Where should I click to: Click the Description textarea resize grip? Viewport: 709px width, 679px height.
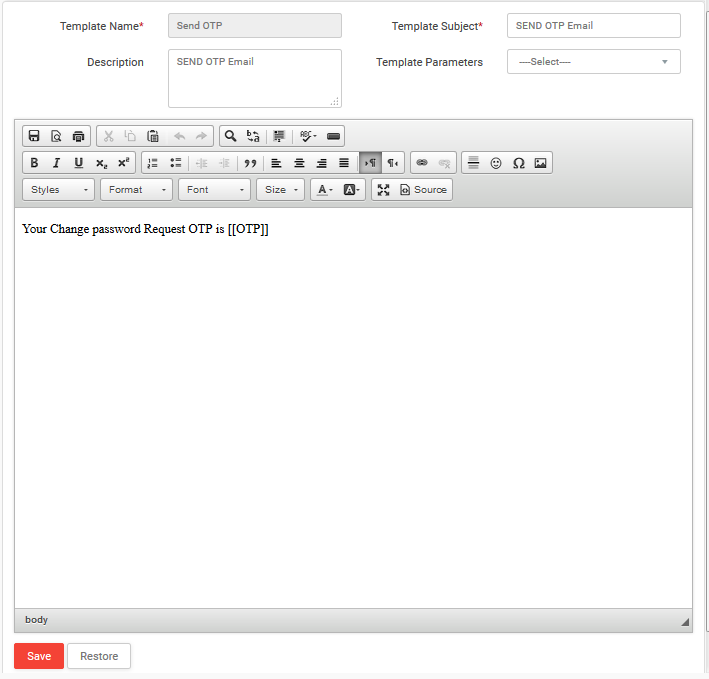click(x=335, y=102)
